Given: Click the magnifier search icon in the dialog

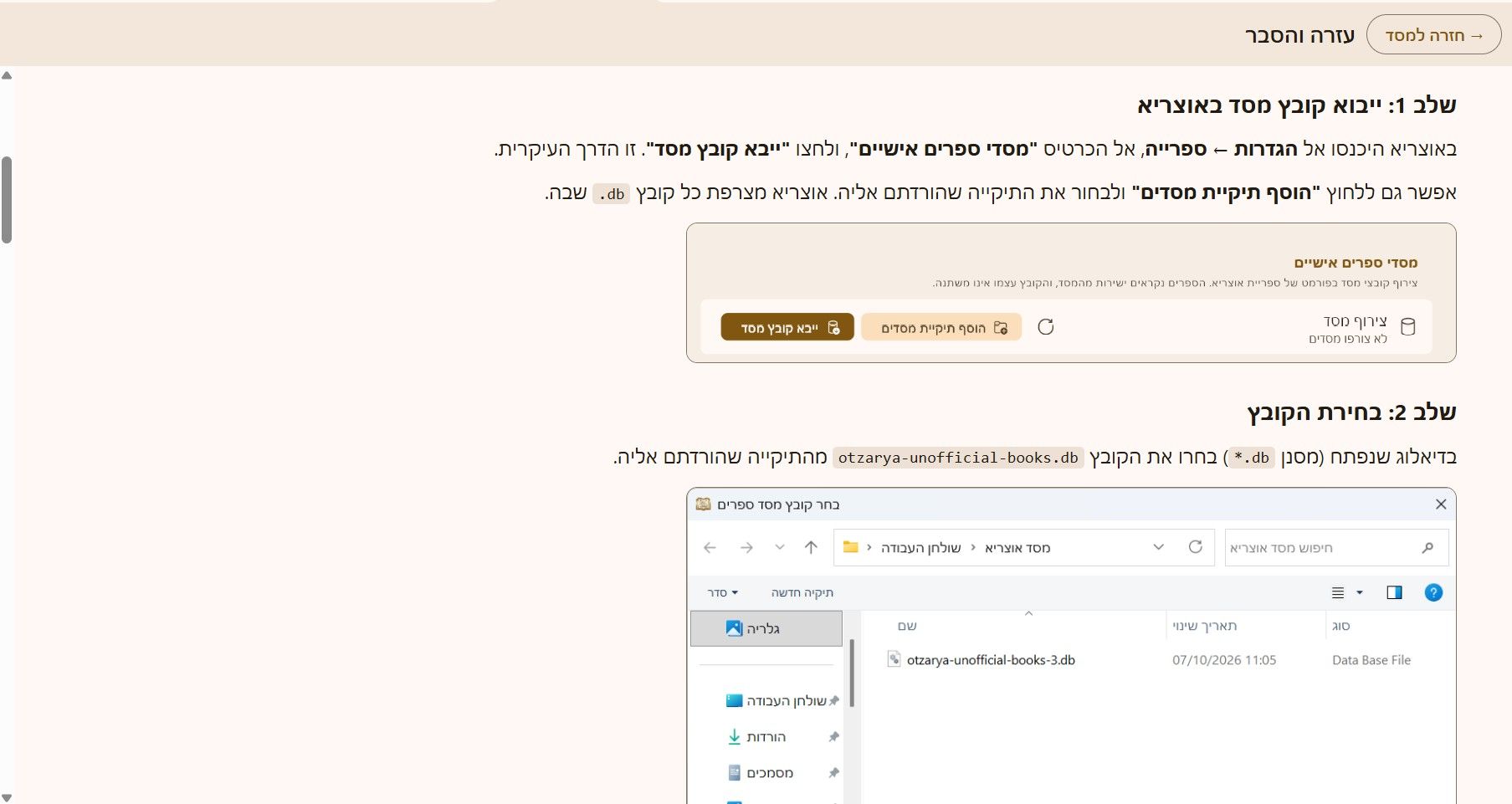Looking at the screenshot, I should (1427, 548).
